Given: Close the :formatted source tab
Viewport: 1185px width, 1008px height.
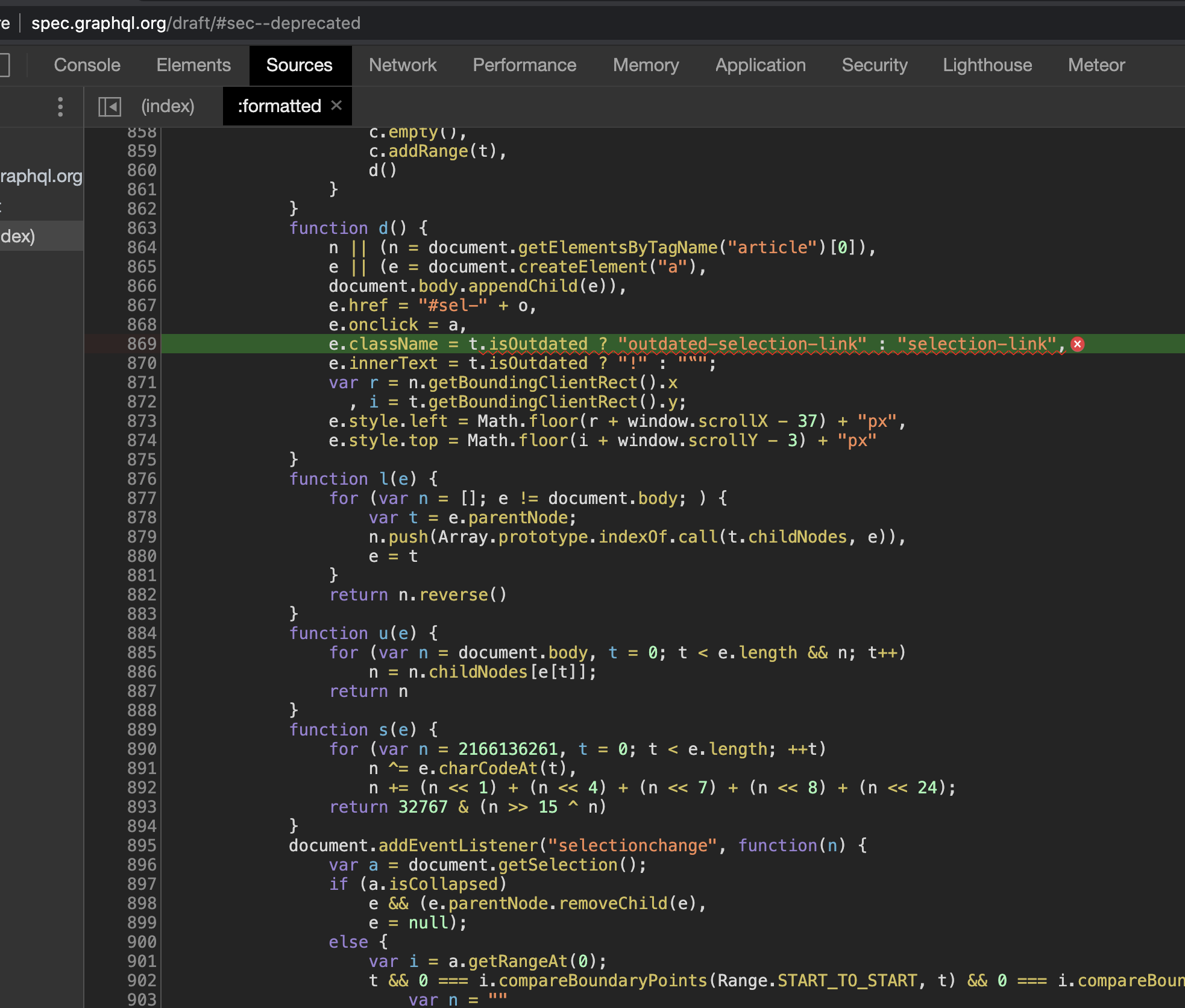Looking at the screenshot, I should tap(336, 105).
